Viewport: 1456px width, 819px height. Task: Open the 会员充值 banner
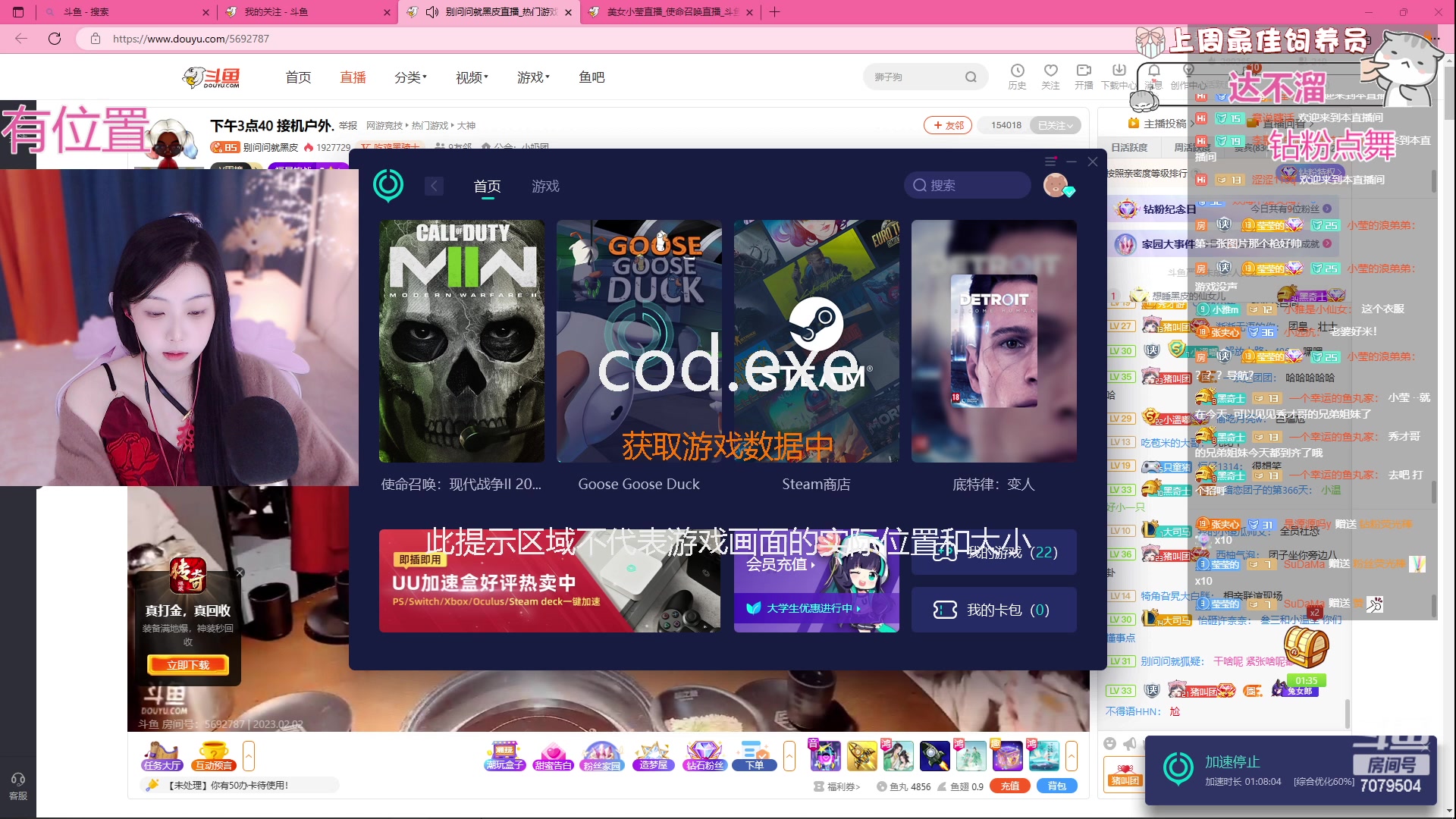(x=816, y=580)
